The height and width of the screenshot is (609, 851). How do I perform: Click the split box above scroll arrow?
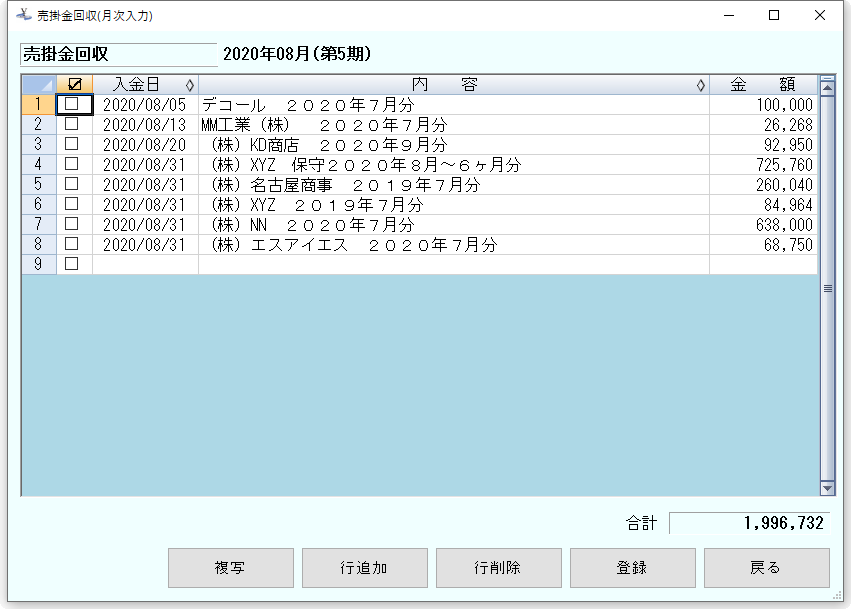click(827, 78)
